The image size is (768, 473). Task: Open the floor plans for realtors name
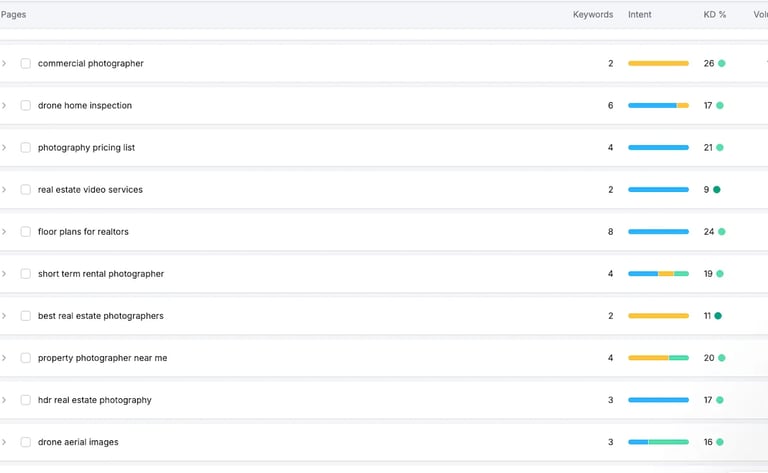pyautogui.click(x=83, y=232)
